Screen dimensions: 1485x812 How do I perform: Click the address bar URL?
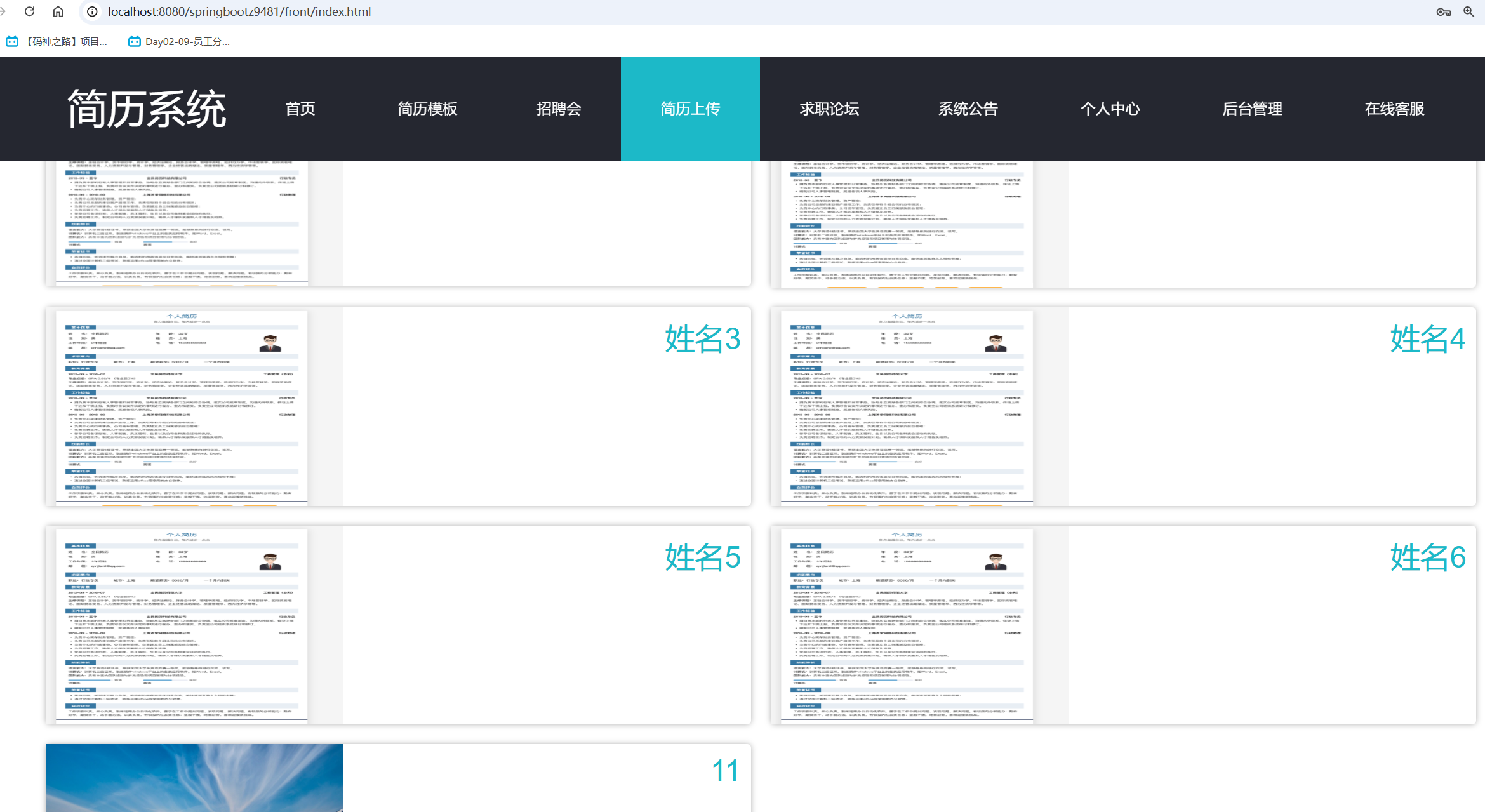[239, 11]
